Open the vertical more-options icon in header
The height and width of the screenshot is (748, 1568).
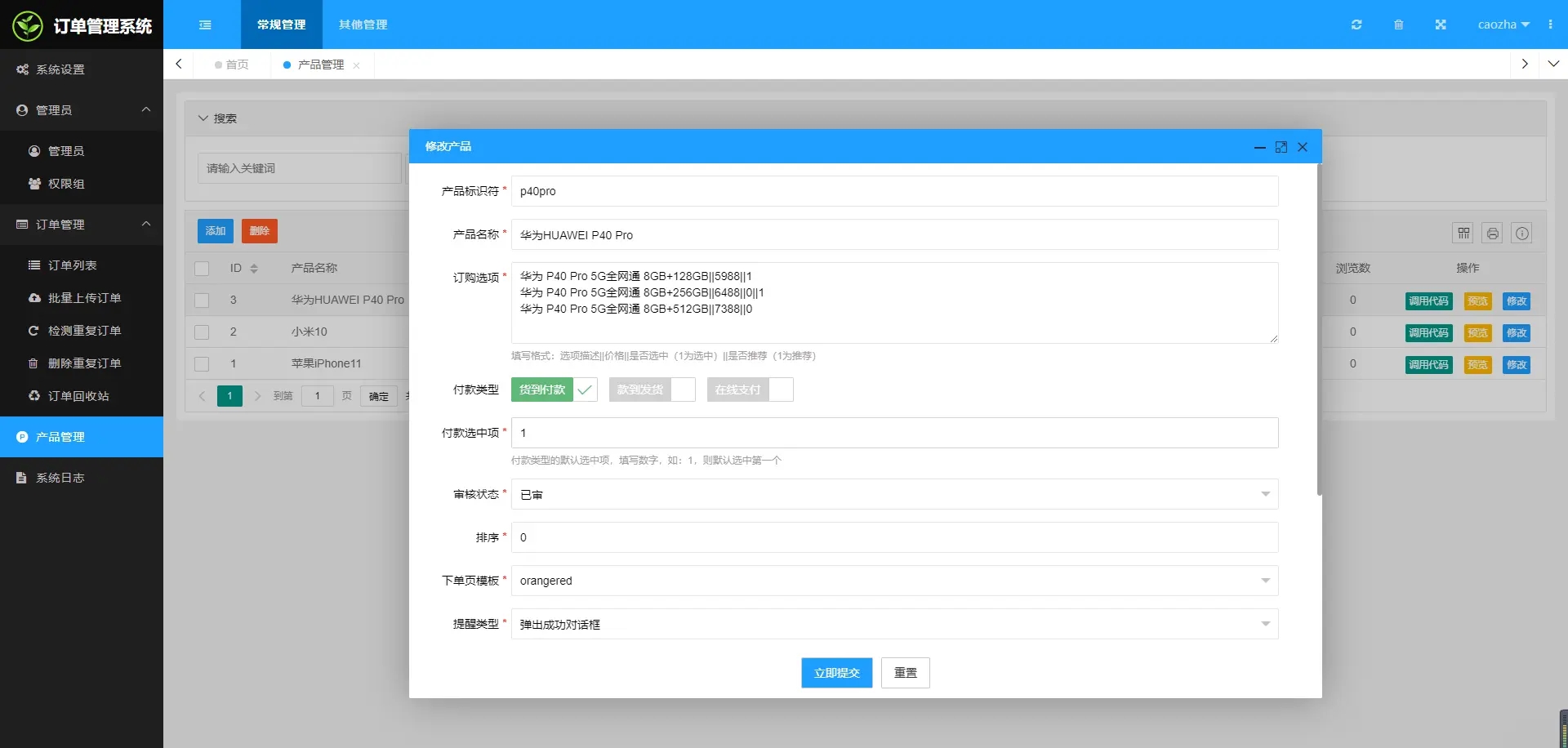[1550, 24]
